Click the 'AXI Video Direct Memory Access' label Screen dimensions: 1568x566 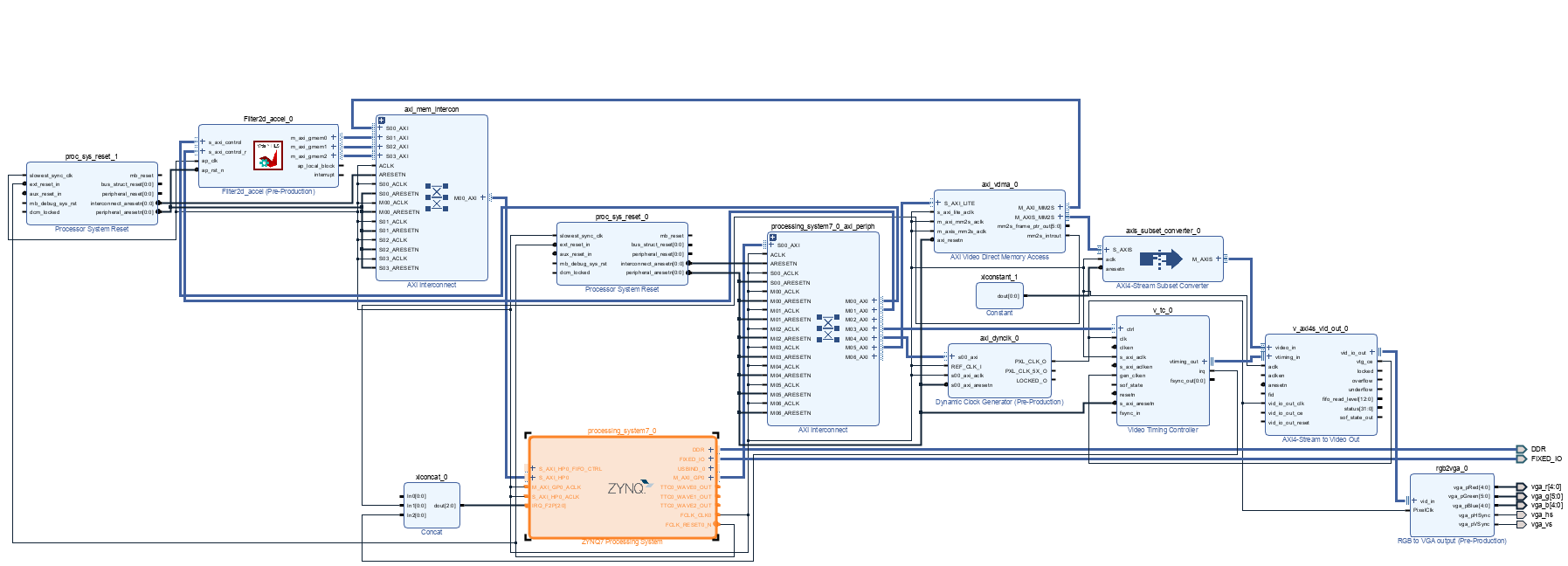coord(999,258)
